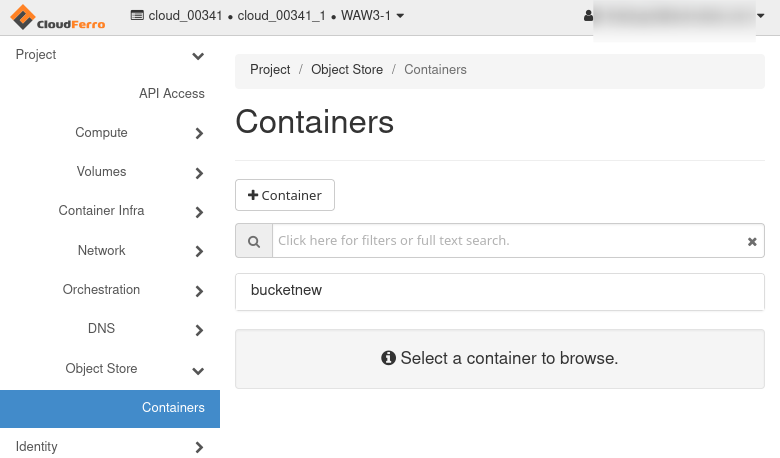Expand the DNS section chevron

pyautogui.click(x=199, y=330)
